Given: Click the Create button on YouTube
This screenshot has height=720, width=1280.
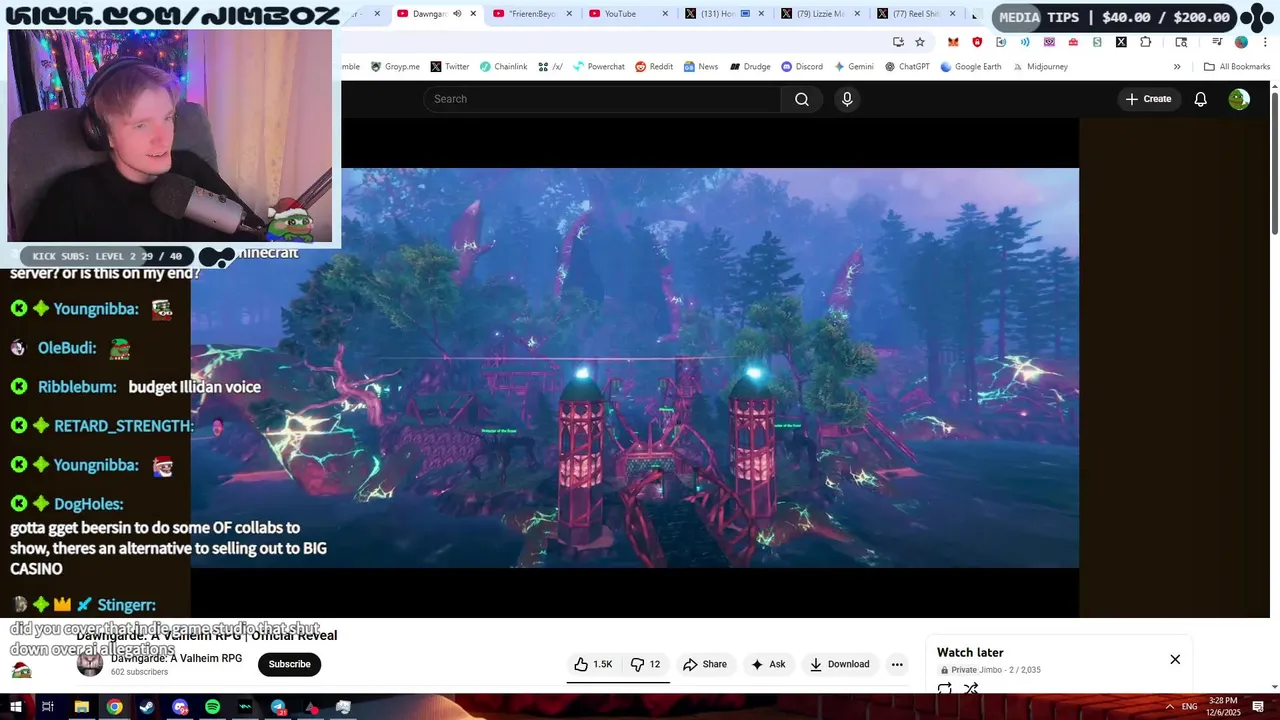Looking at the screenshot, I should tap(1148, 99).
